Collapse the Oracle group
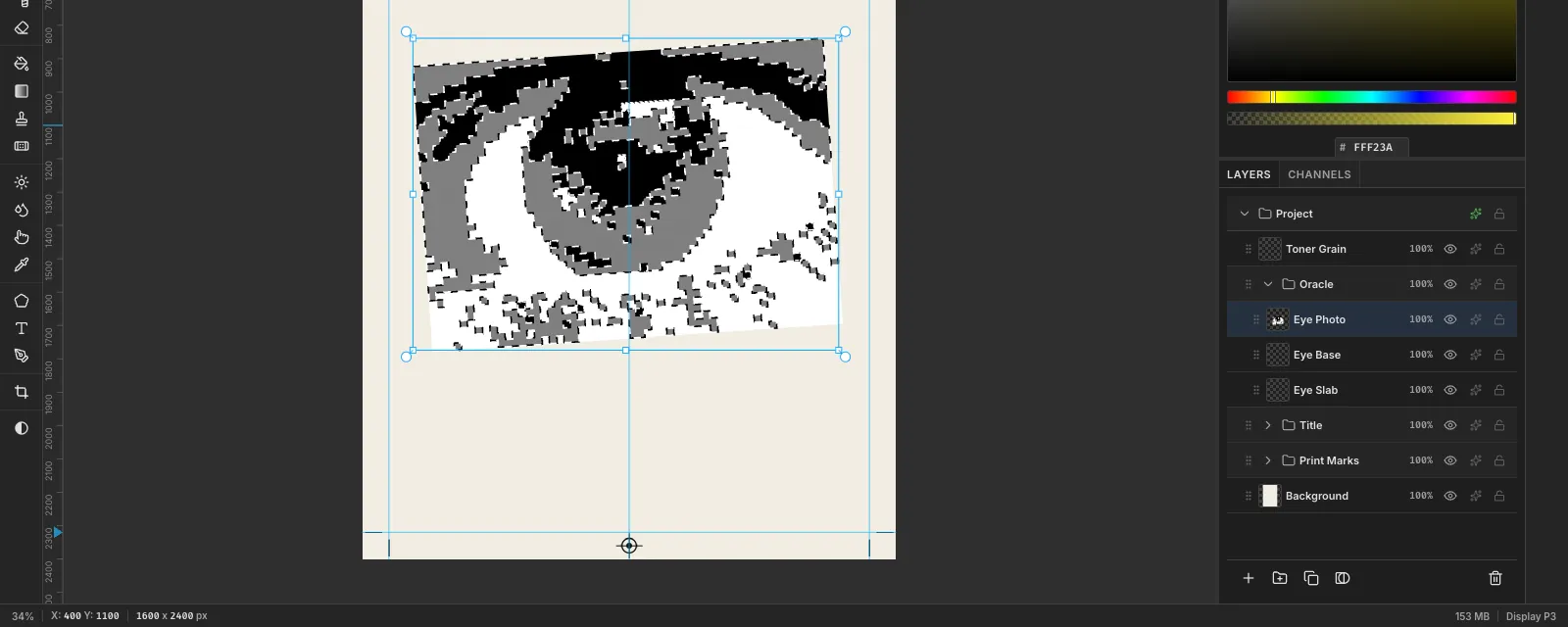 (x=1268, y=284)
